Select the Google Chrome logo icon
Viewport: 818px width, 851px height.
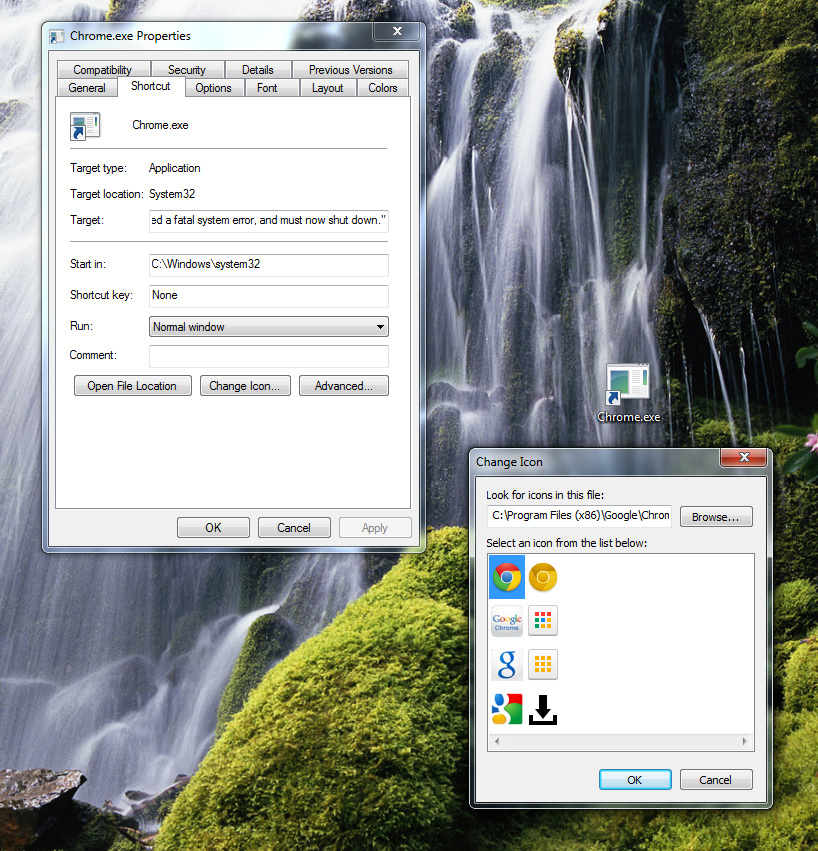click(506, 621)
